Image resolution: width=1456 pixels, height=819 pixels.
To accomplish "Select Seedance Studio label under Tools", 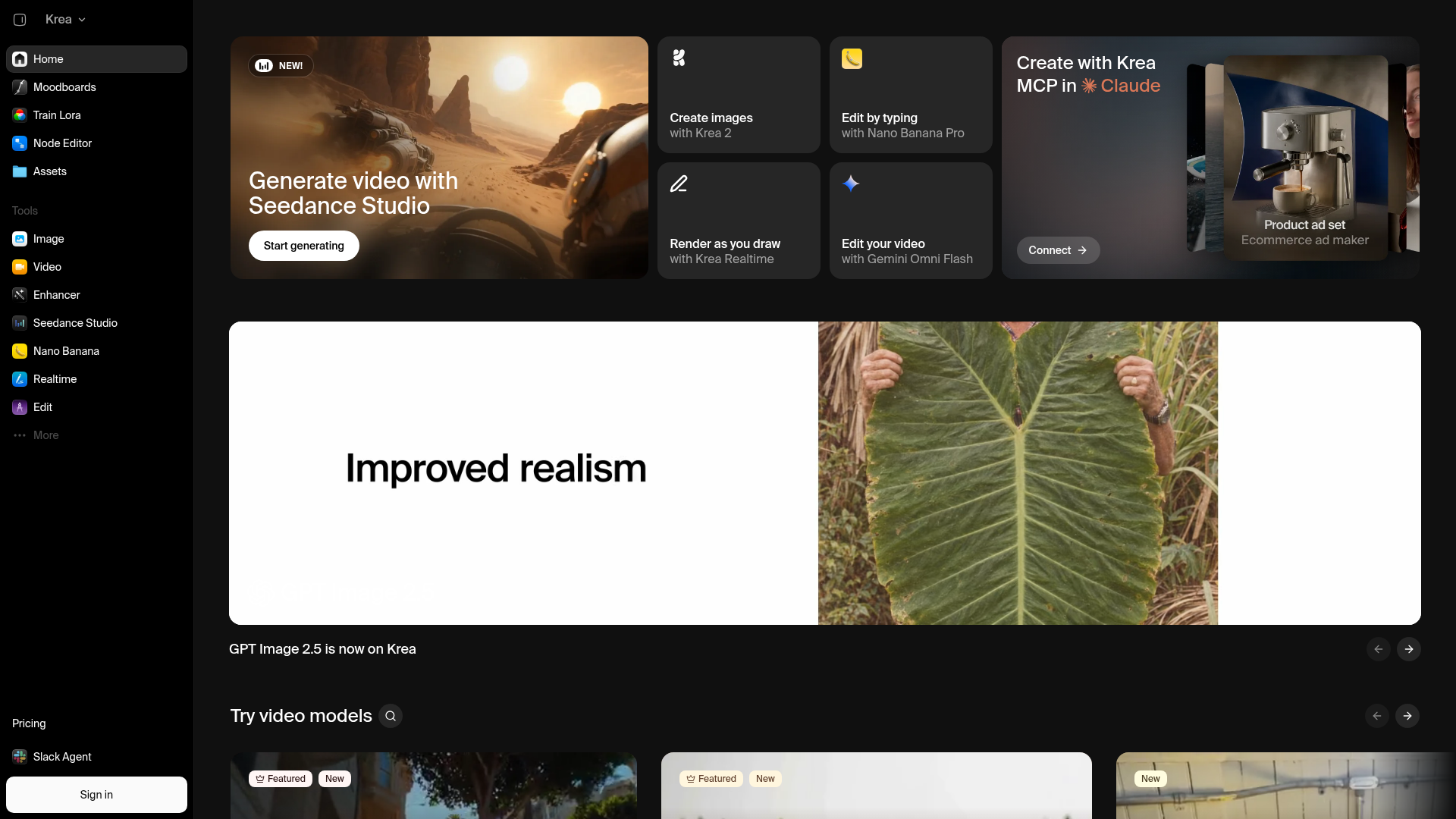I will click(75, 323).
